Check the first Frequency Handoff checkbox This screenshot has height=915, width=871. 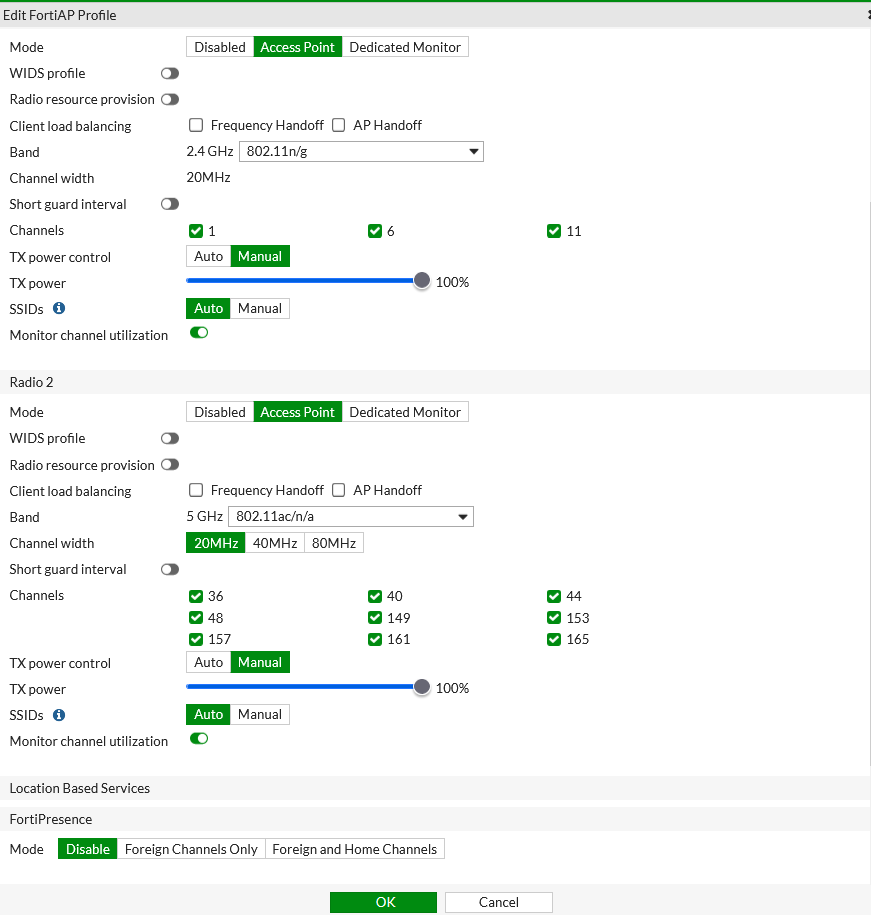[196, 126]
